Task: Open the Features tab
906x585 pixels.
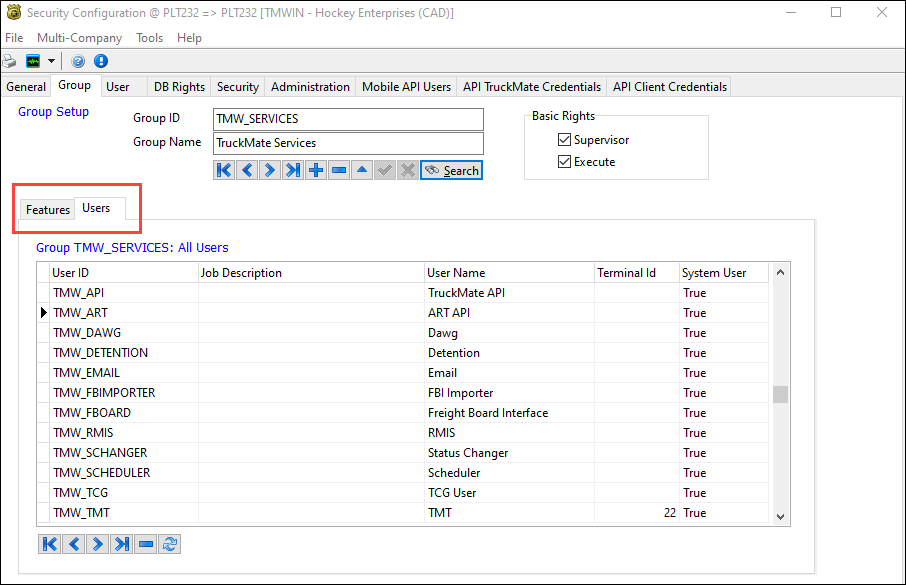Action: pyautogui.click(x=48, y=210)
